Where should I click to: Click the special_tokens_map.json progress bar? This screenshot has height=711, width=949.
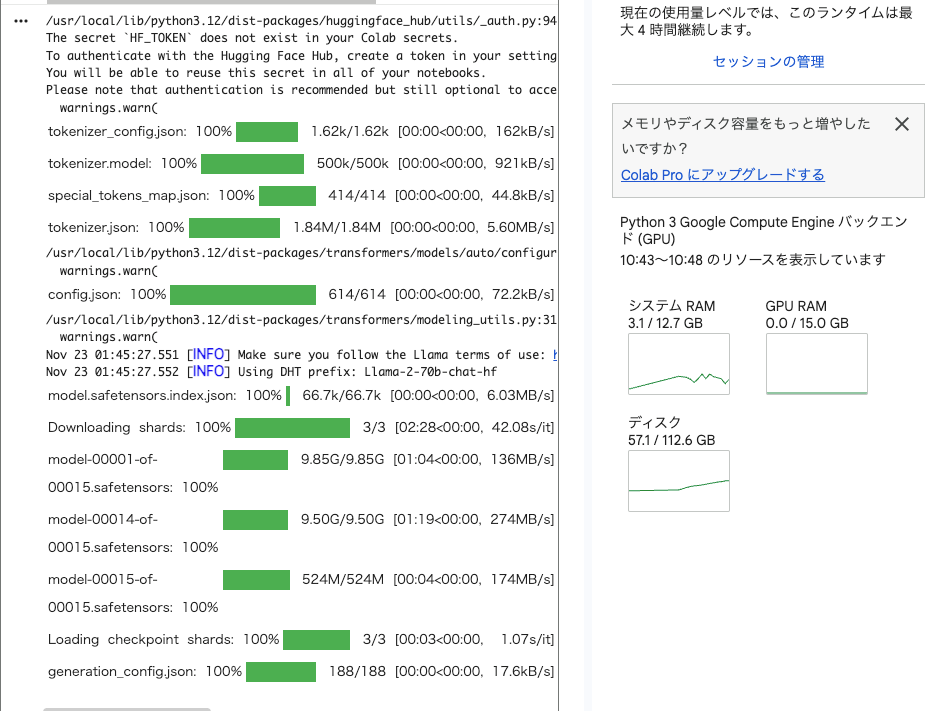287,196
